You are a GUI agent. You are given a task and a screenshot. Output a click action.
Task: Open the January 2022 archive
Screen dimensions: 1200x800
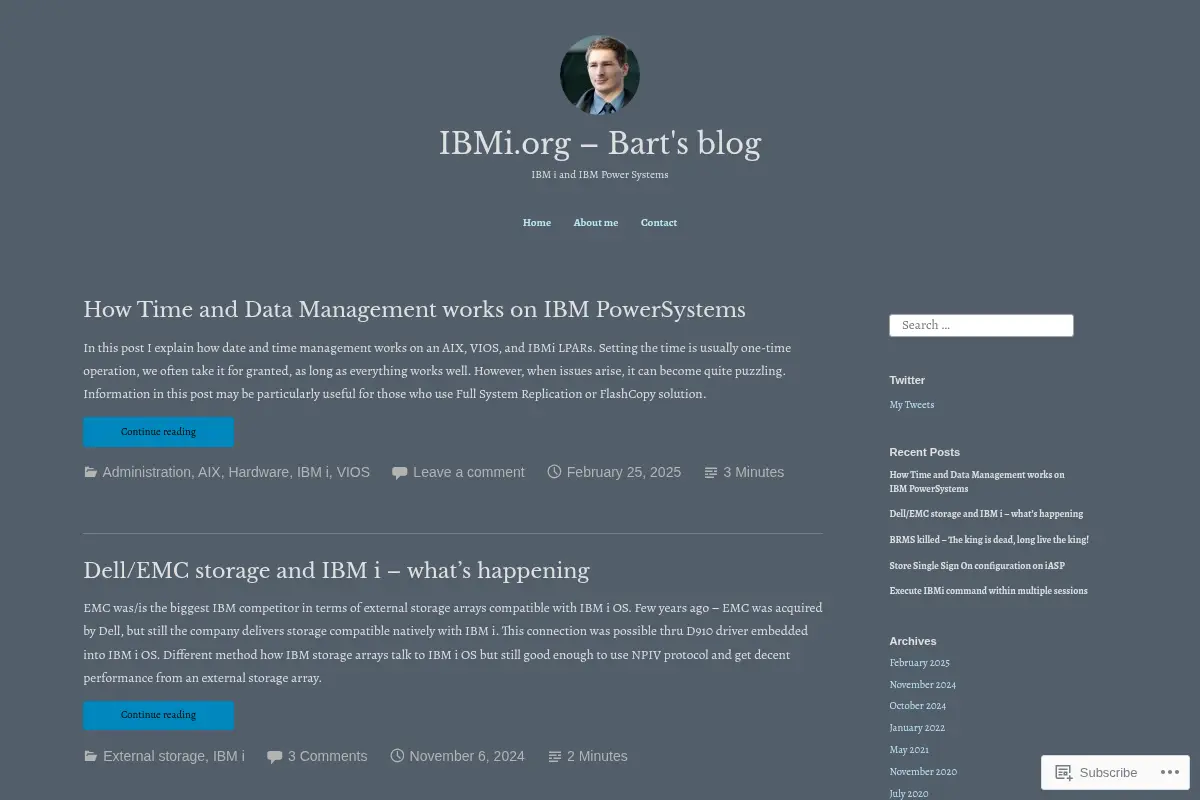(x=917, y=728)
